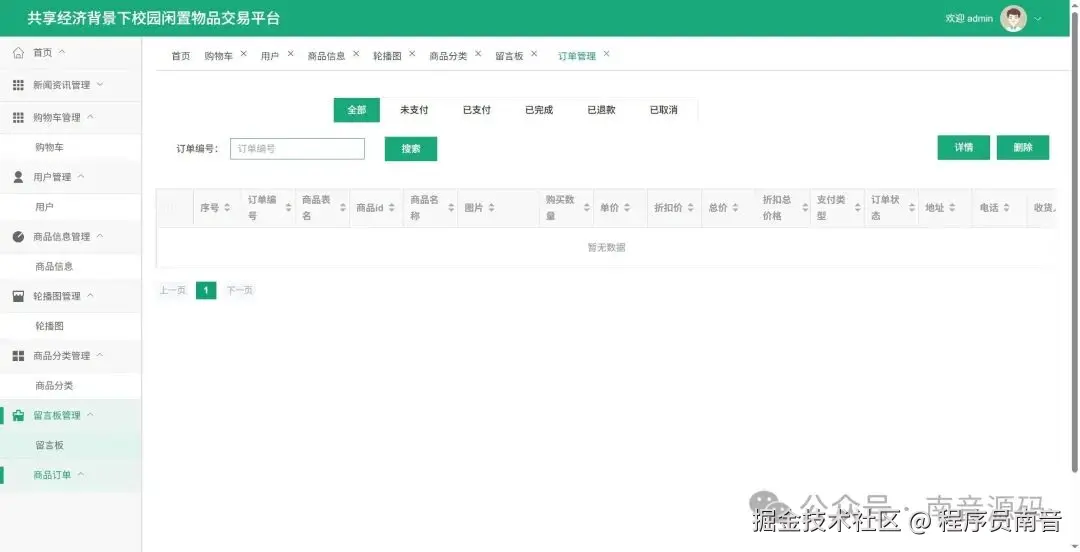1080x552 pixels.
Task: Collapse the 商品信息管理 menu chevron
Action: [99, 236]
